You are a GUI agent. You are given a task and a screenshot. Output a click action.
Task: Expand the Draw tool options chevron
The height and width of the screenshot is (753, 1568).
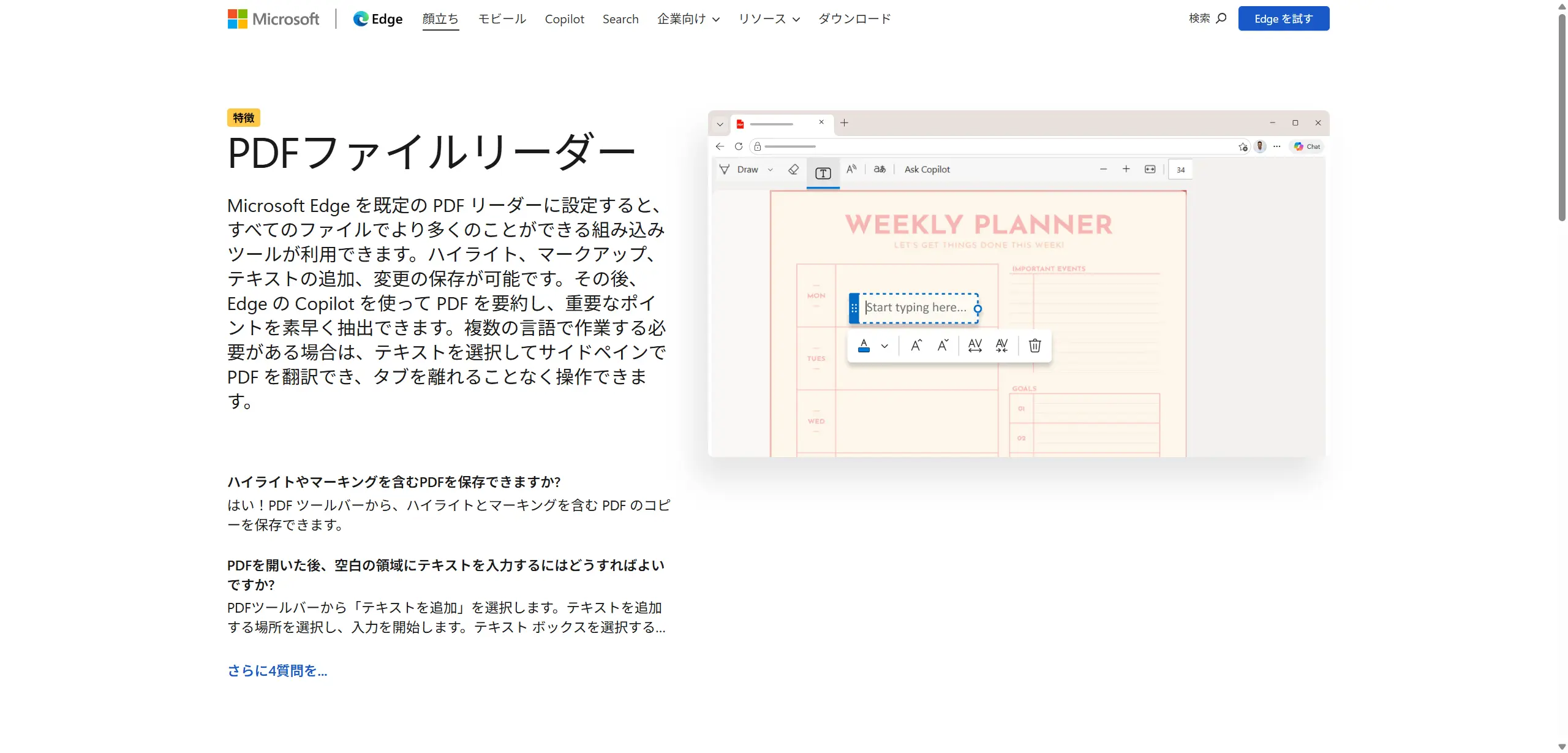tap(771, 170)
